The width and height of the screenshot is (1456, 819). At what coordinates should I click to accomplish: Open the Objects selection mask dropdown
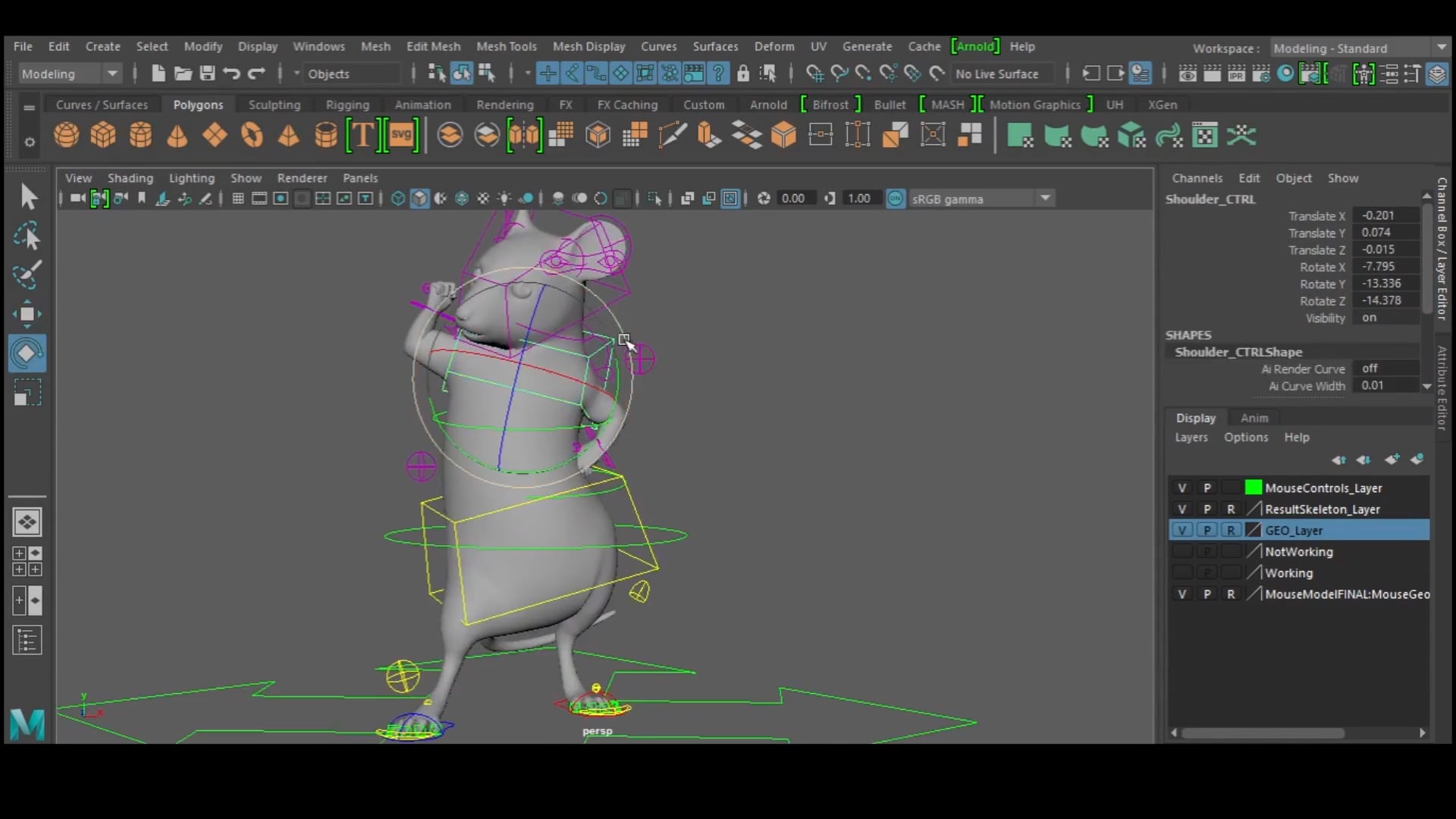(352, 74)
